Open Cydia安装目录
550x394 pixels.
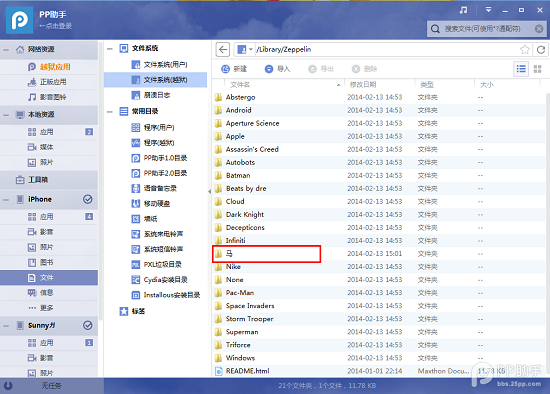(160, 280)
